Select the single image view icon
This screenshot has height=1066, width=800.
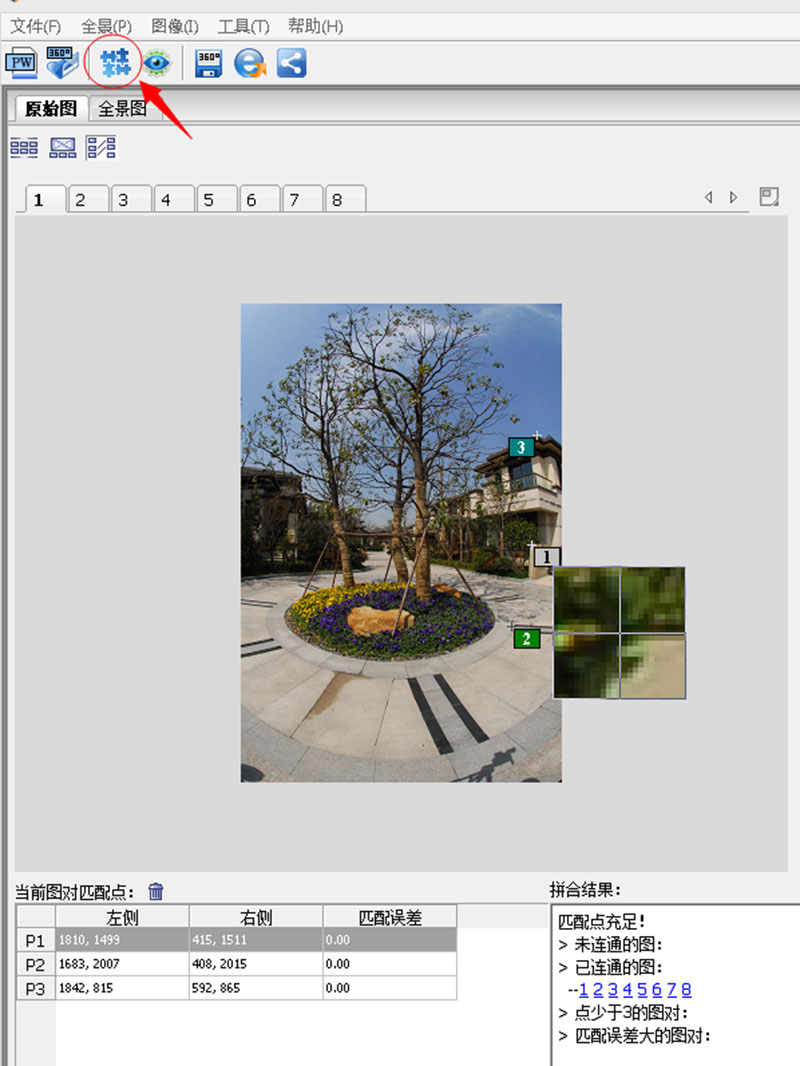[63, 148]
